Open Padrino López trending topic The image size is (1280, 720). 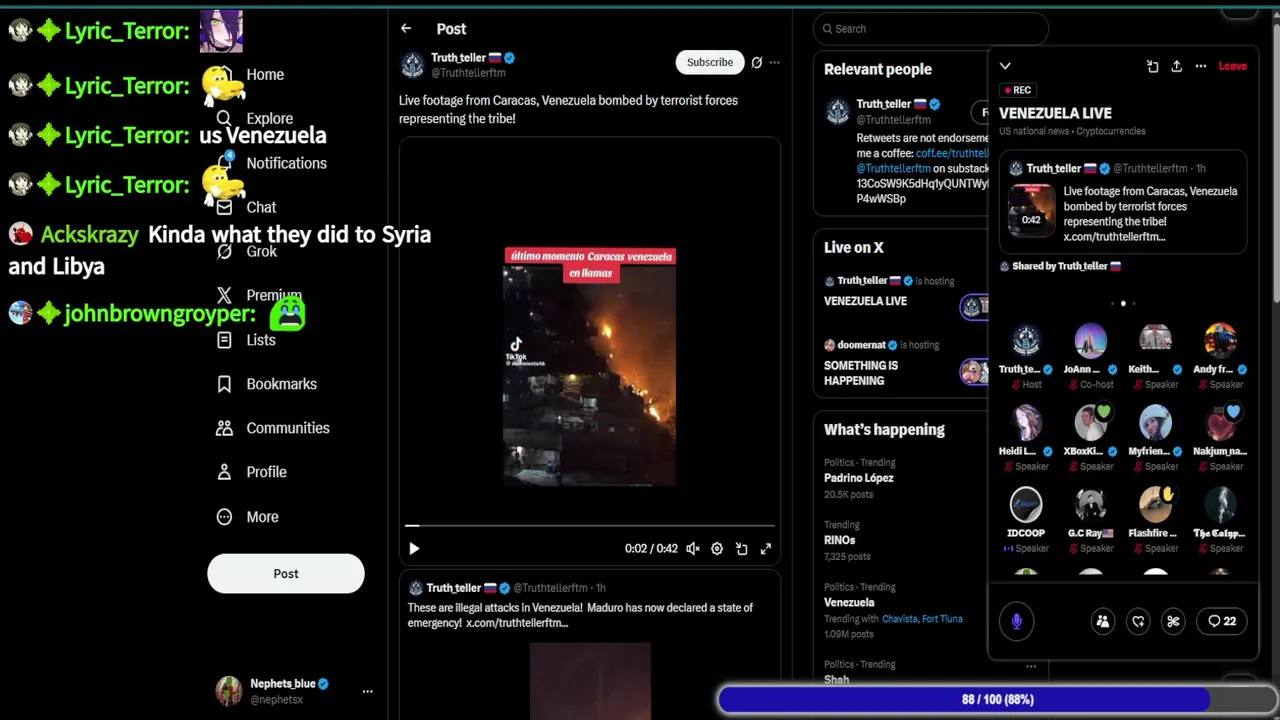(x=859, y=478)
